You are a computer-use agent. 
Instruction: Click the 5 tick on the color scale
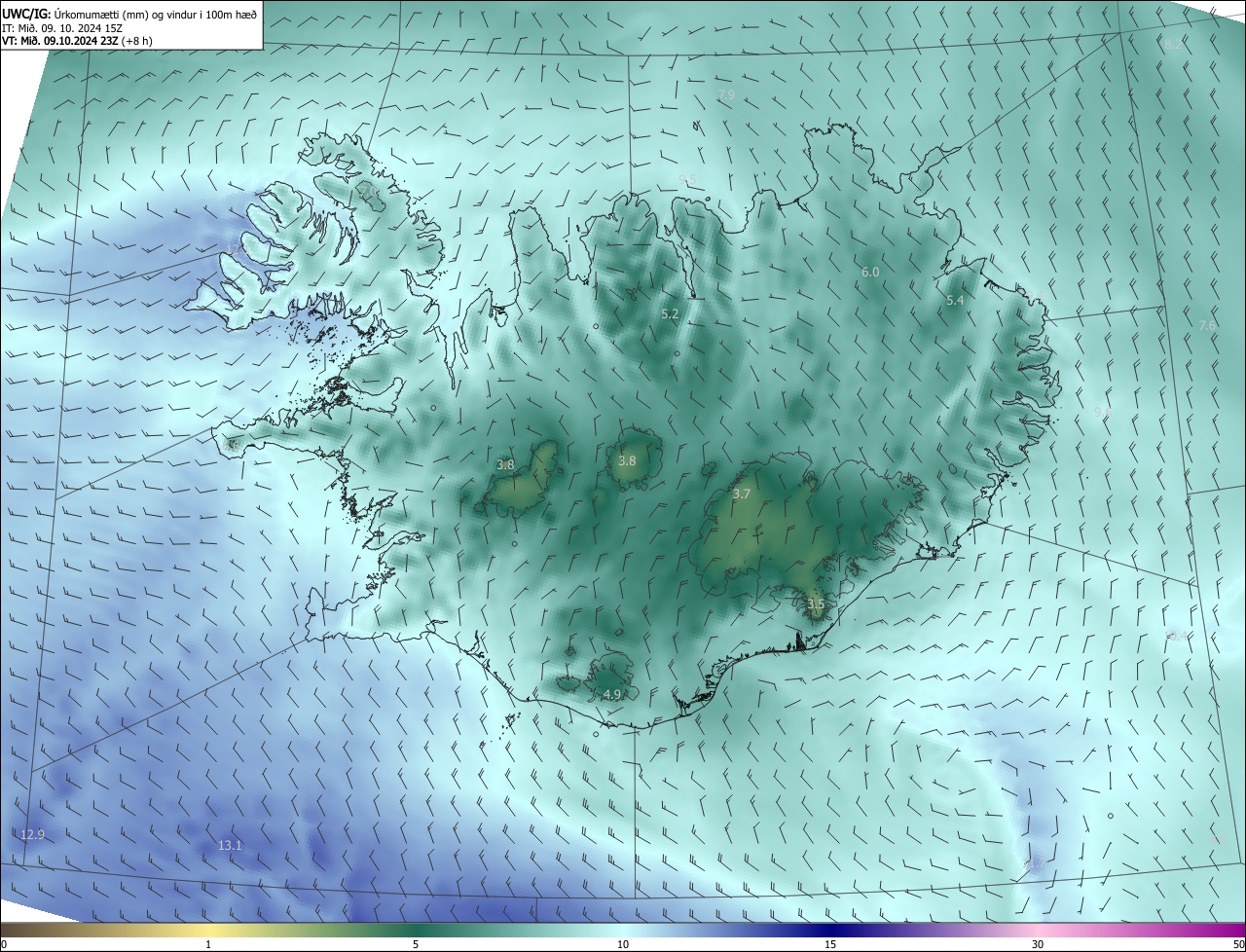[x=416, y=944]
